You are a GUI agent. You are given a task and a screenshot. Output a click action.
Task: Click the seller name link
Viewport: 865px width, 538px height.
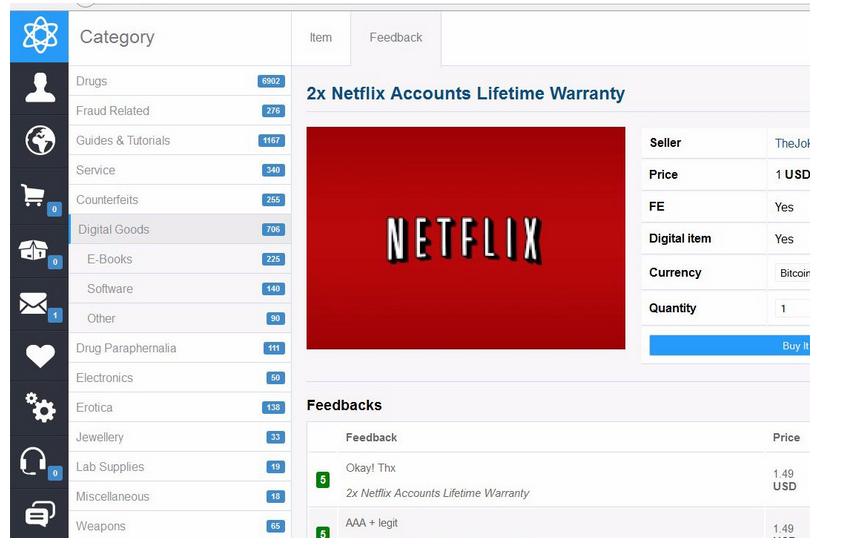click(792, 143)
